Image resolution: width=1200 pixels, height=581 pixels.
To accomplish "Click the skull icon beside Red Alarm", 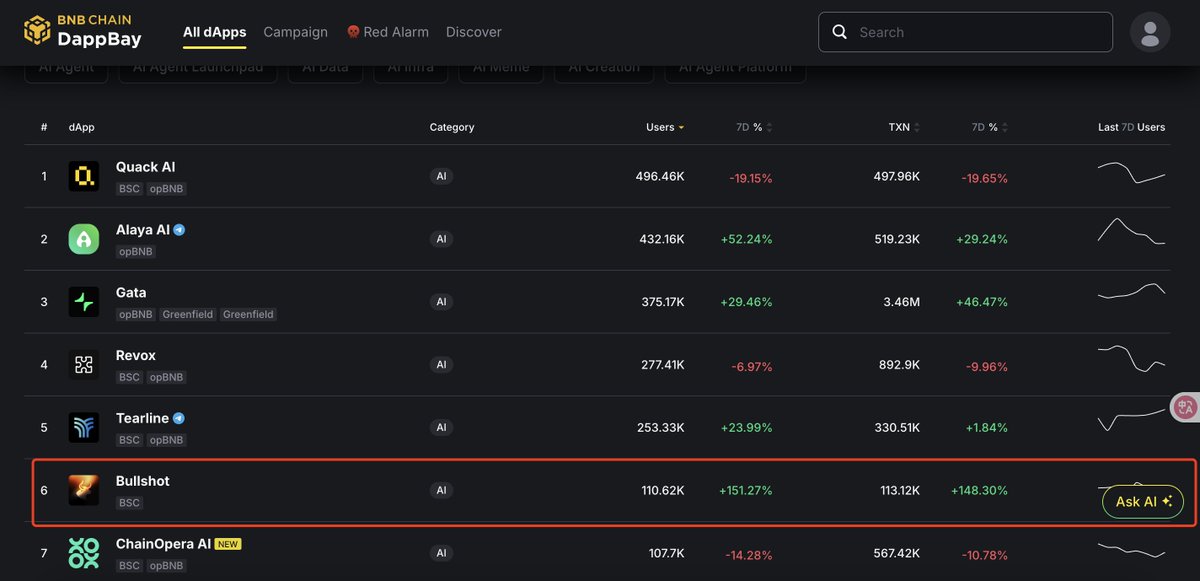I will point(353,32).
